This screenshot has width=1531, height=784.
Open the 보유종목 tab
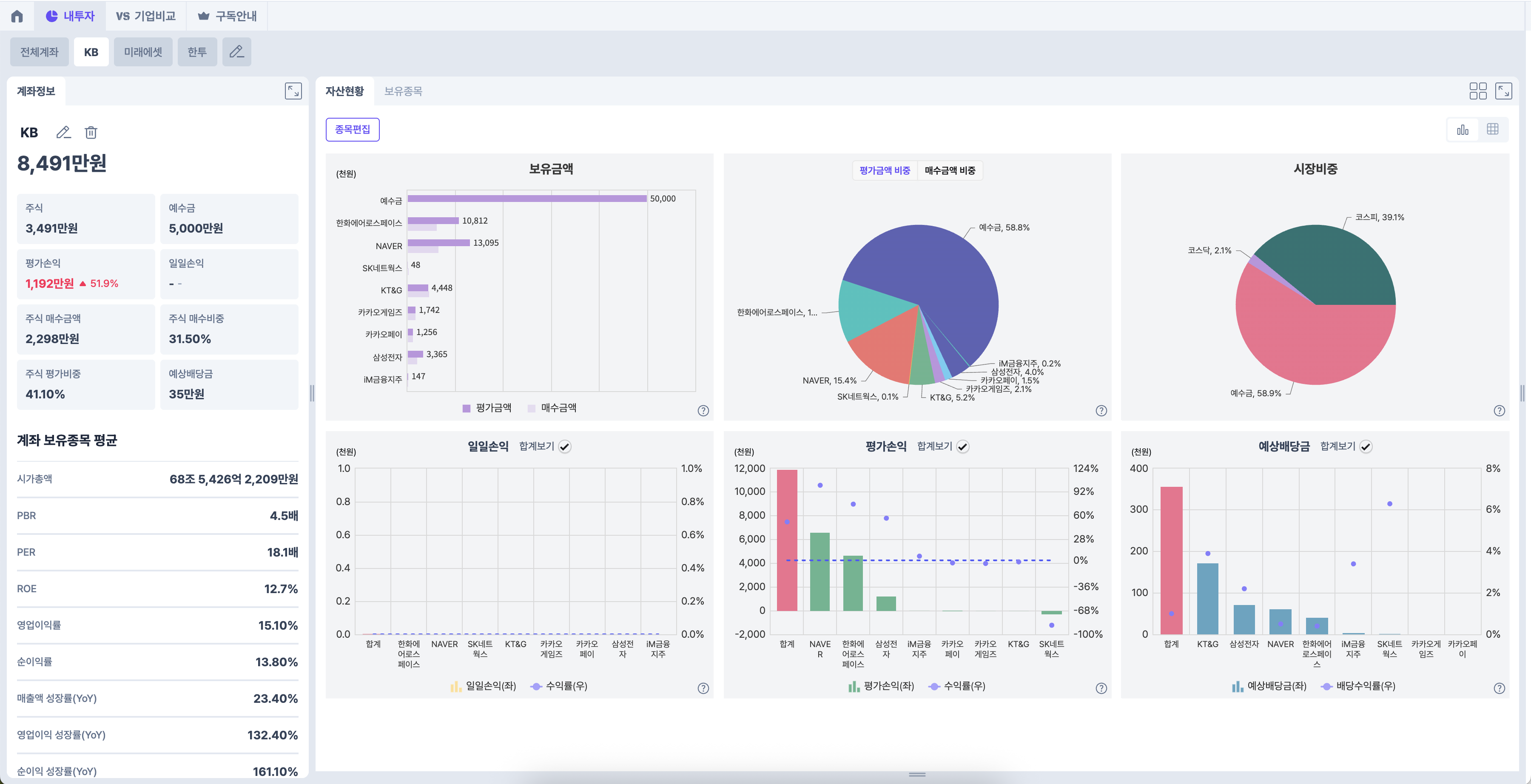(x=403, y=91)
